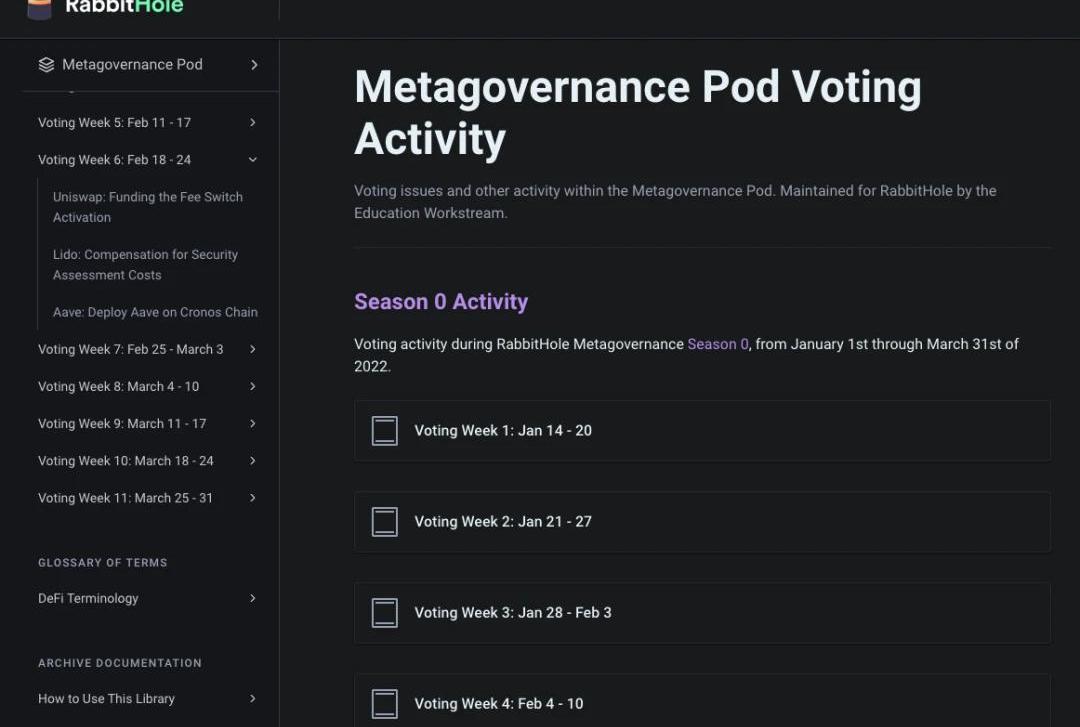
Task: Follow the purple Season 0 link
Action: pos(718,344)
